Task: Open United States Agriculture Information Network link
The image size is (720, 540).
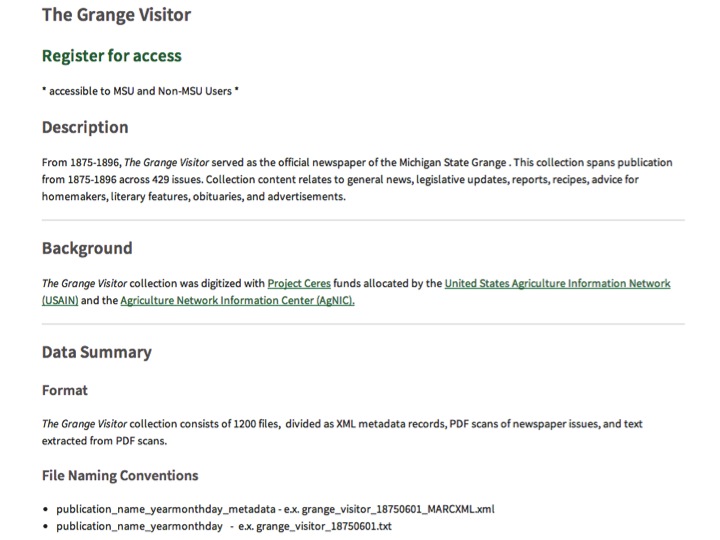Action: tap(557, 283)
